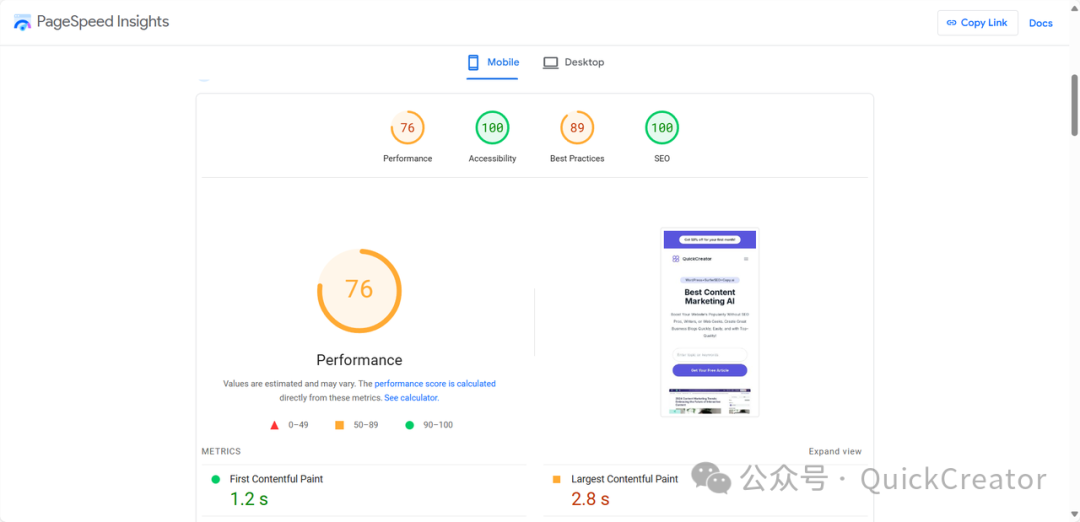This screenshot has width=1080, height=522.
Task: Click the Performance score 76 gauge
Action: click(x=407, y=128)
